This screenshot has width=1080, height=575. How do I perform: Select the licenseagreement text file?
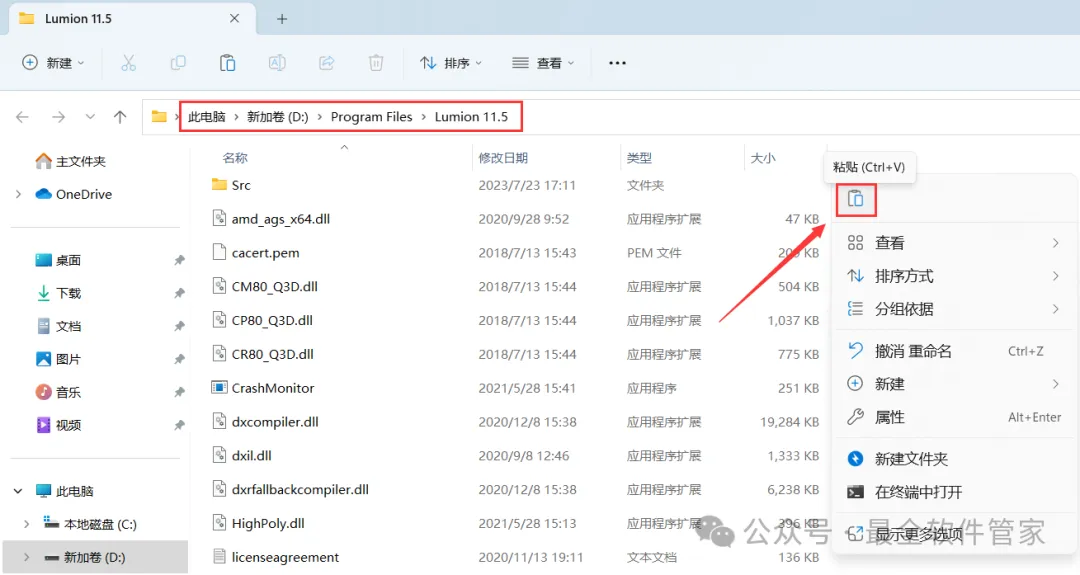(x=515, y=557)
